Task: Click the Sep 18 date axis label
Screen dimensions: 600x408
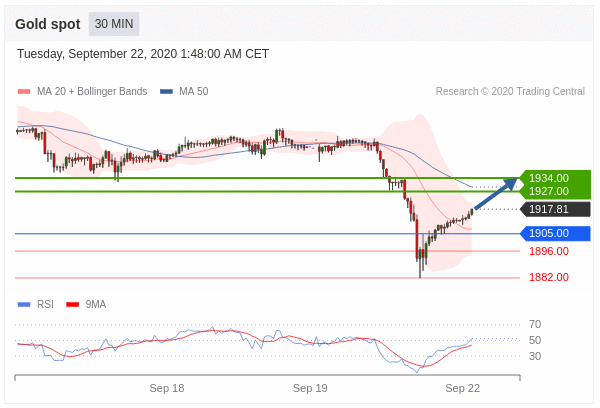Action: (x=167, y=388)
